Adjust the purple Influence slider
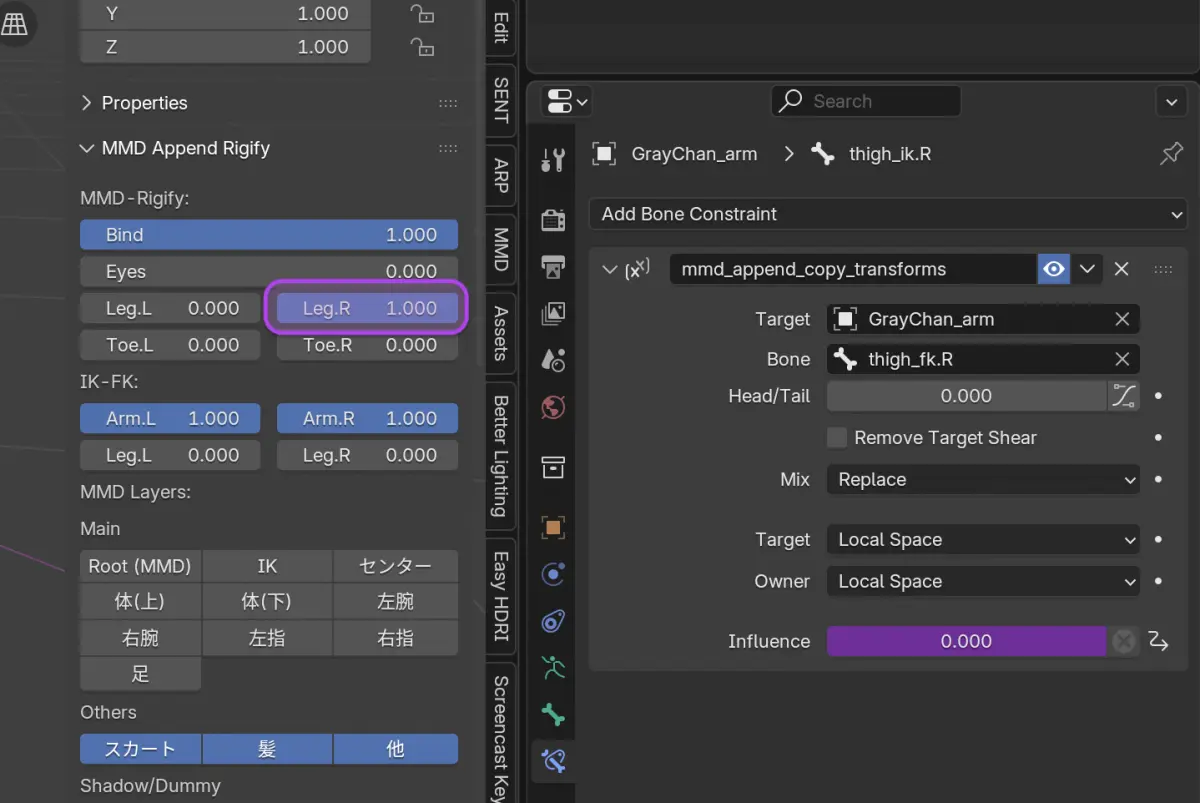Image resolution: width=1200 pixels, height=803 pixels. pos(966,641)
